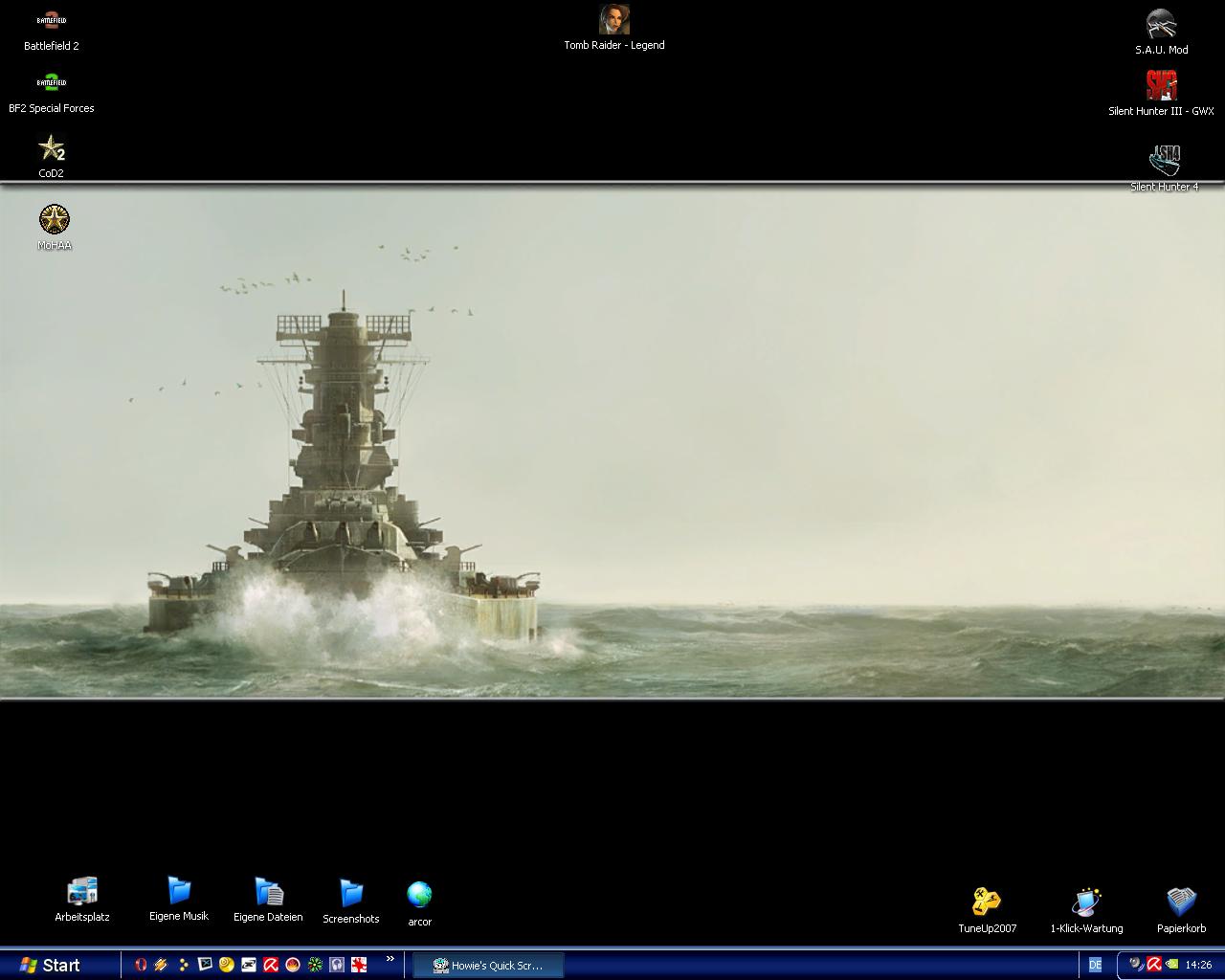This screenshot has width=1225, height=980.
Task: Select the Eigene Musik folder
Action: 179,899
